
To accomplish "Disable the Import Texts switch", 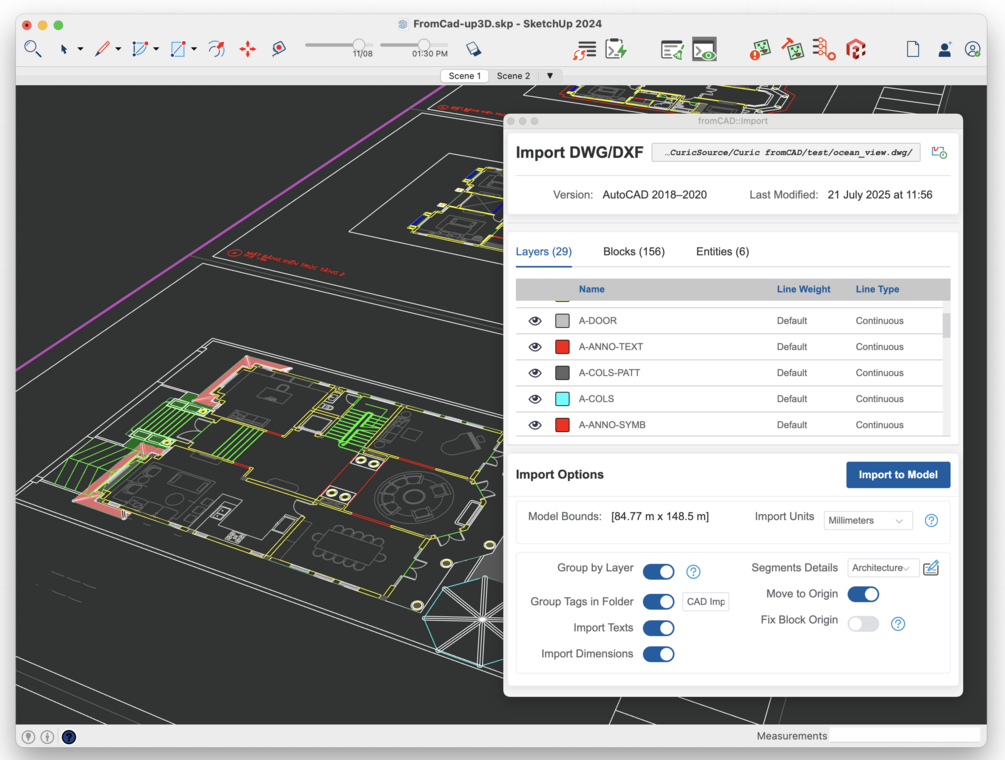I will click(x=658, y=628).
